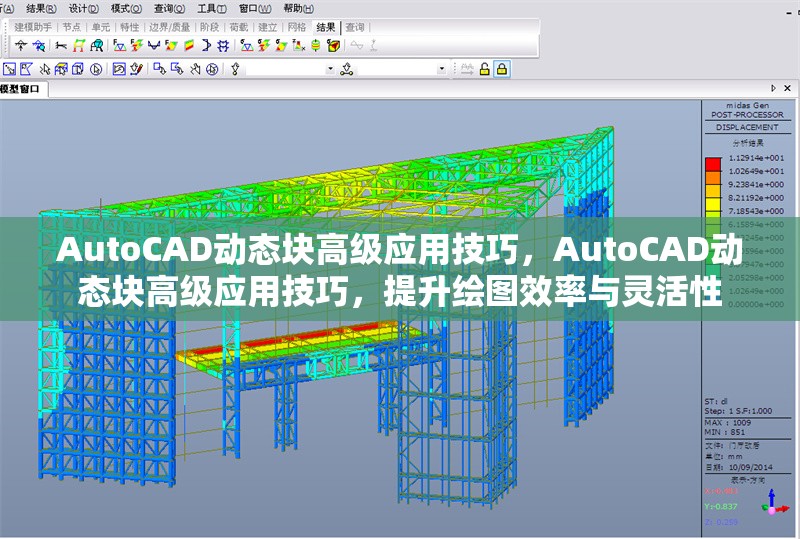Image resolution: width=800 pixels, height=539 pixels.
Task: Switch to the 节点 toolbar tab
Action: pos(72,27)
